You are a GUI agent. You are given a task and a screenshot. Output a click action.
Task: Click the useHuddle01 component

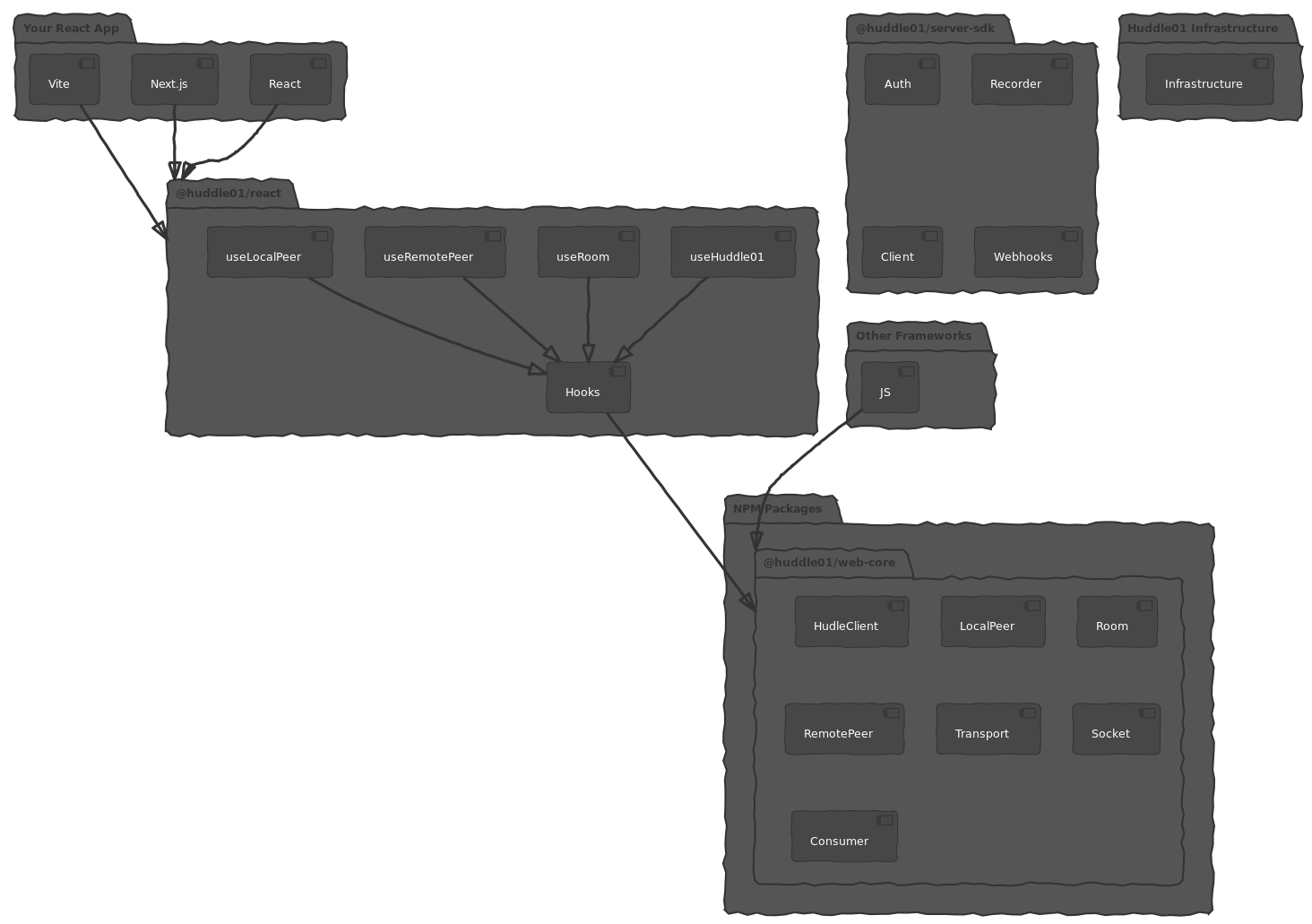[733, 252]
